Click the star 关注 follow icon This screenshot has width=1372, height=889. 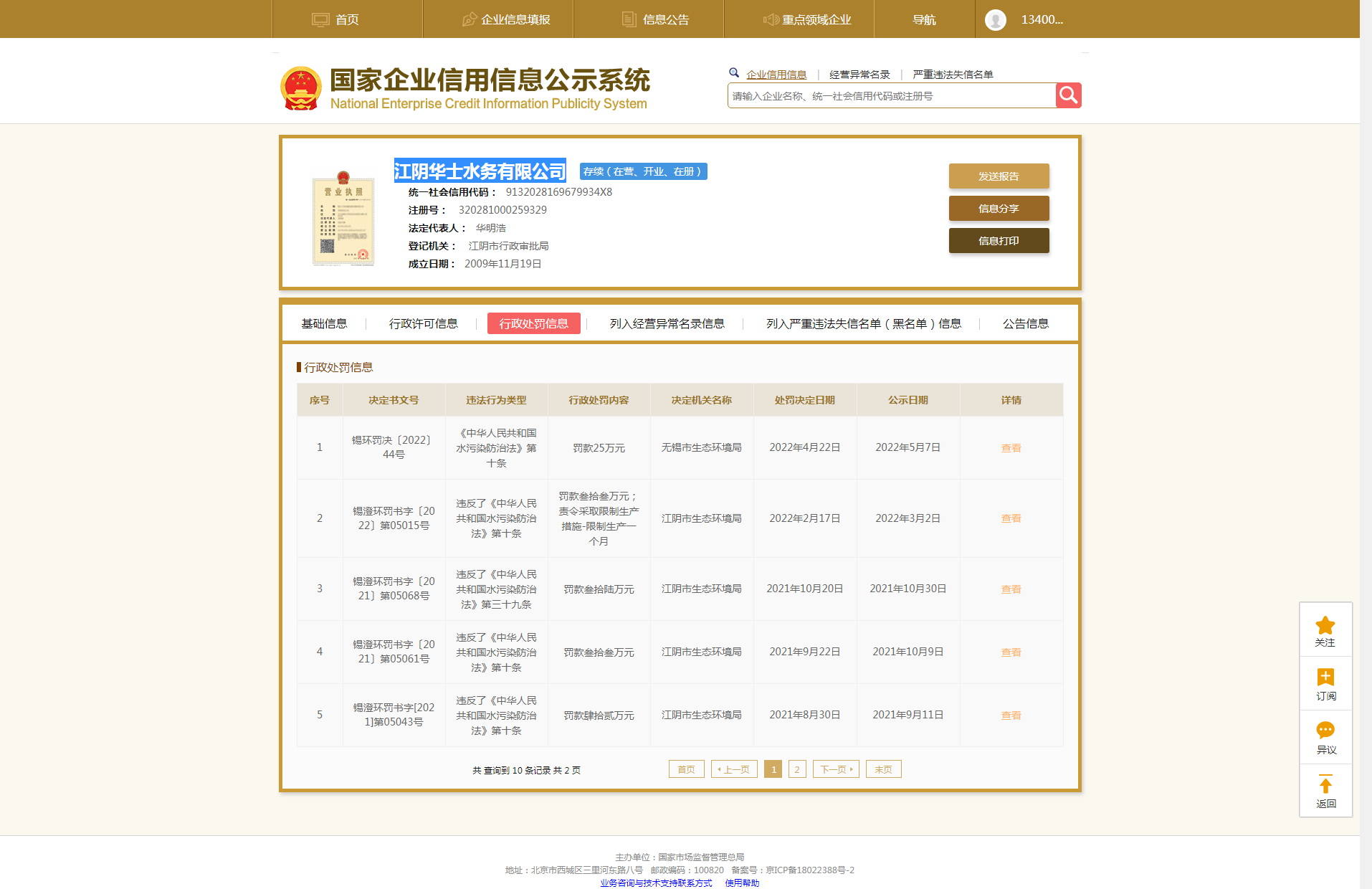coord(1325,625)
